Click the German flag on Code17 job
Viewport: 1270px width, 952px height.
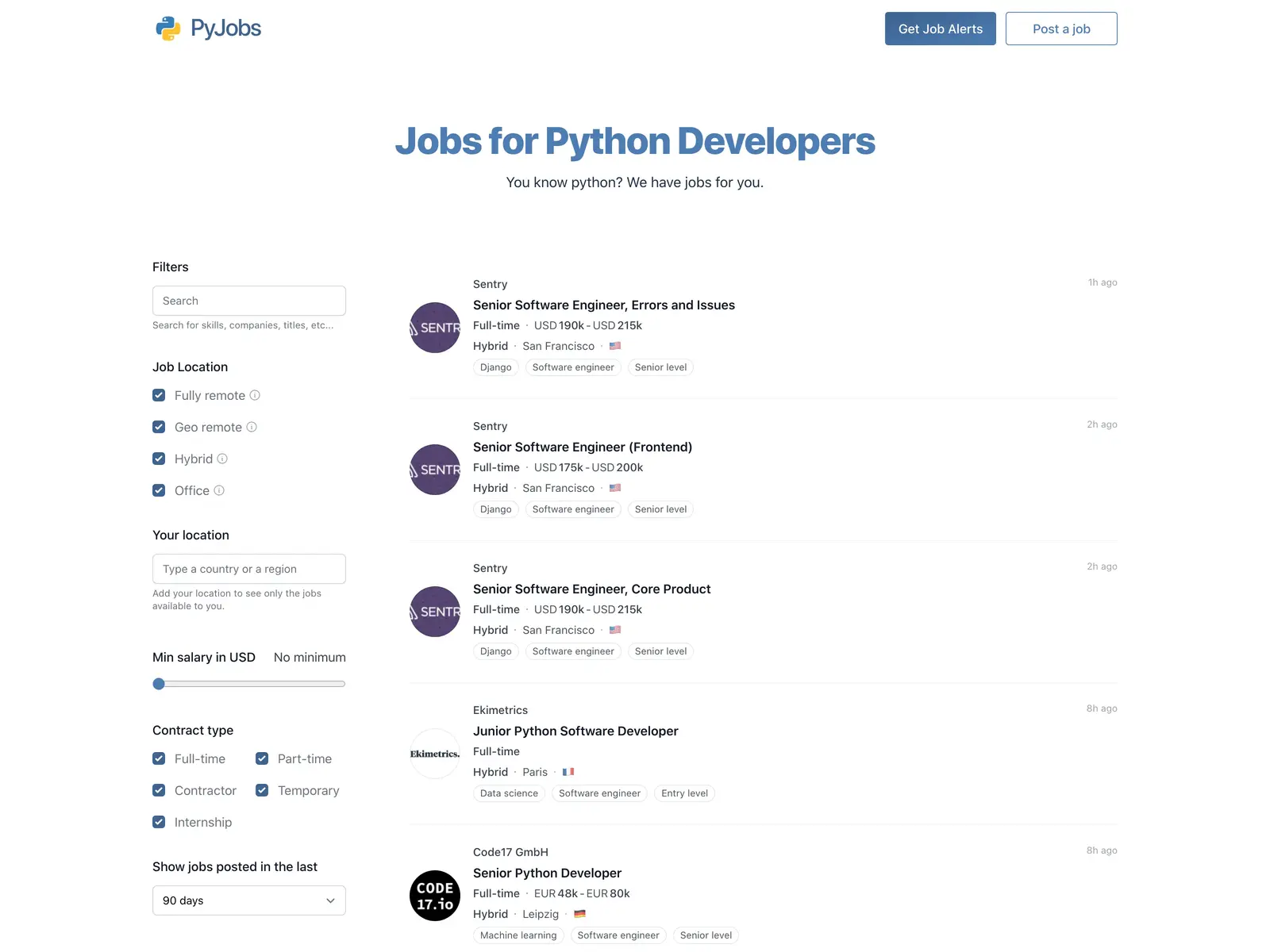point(579,914)
